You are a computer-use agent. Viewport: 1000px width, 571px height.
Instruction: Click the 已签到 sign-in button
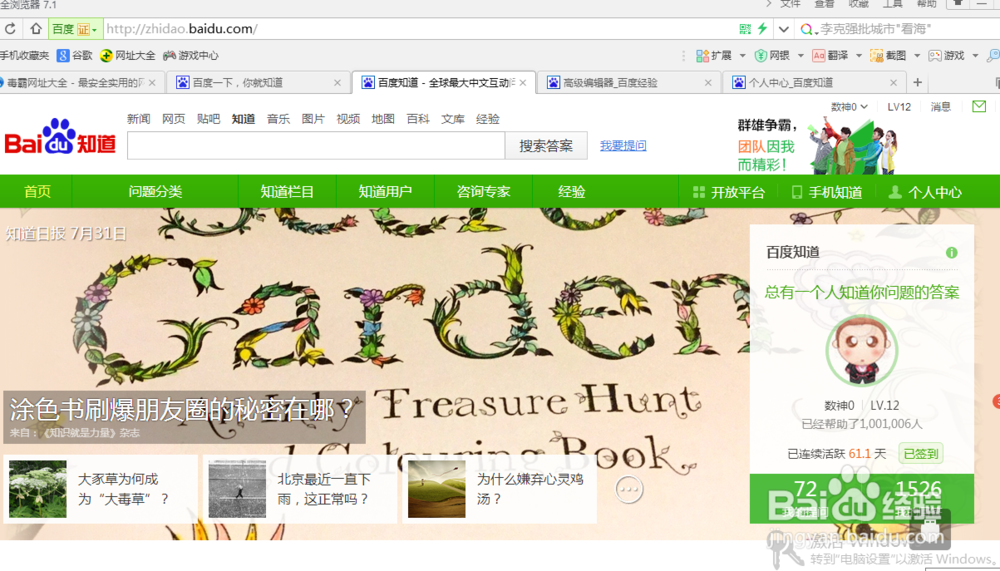pyautogui.click(x=921, y=454)
